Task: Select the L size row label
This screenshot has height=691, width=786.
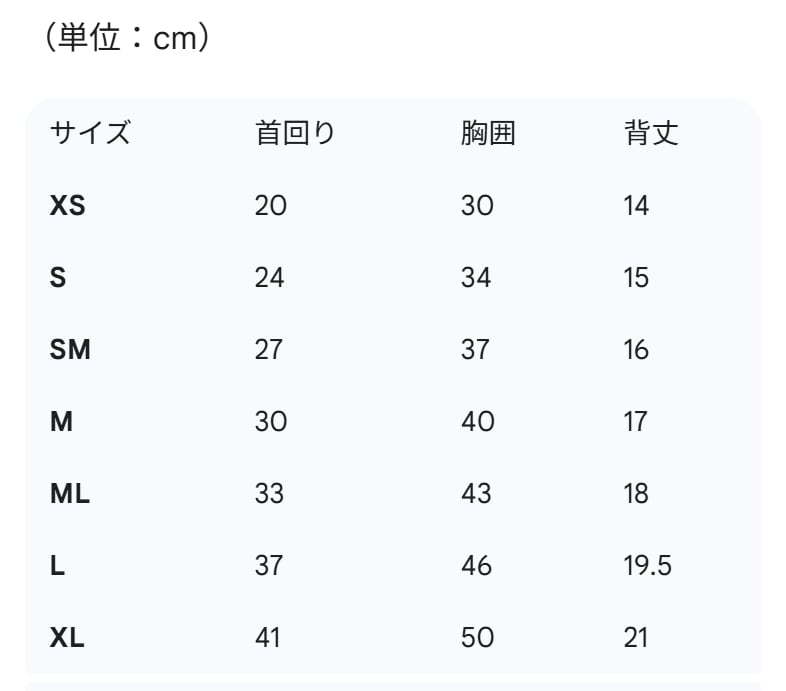Action: tap(57, 566)
